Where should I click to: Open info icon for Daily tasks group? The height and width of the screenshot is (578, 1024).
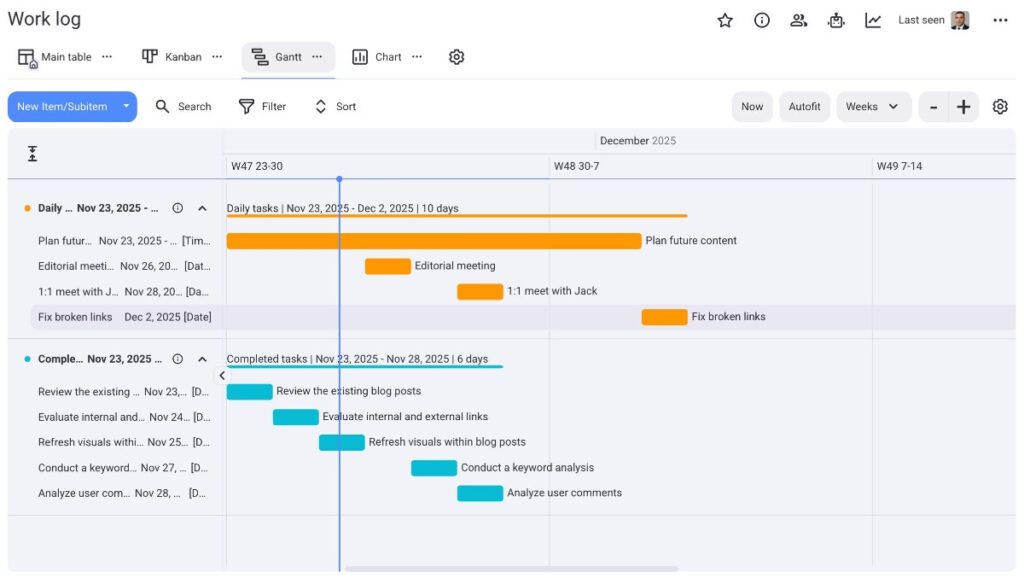[178, 208]
